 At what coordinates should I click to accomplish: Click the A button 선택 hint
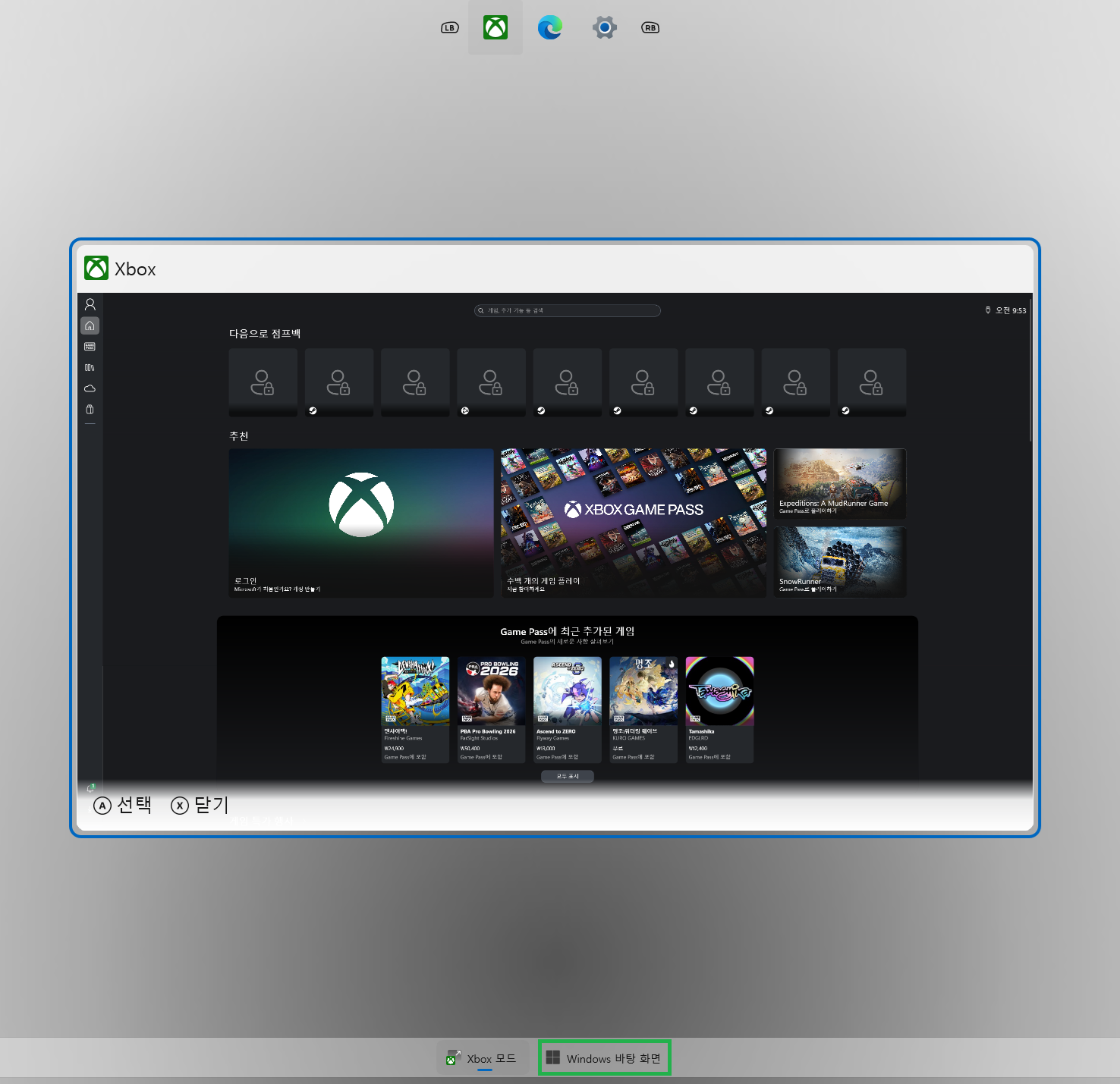tap(122, 805)
